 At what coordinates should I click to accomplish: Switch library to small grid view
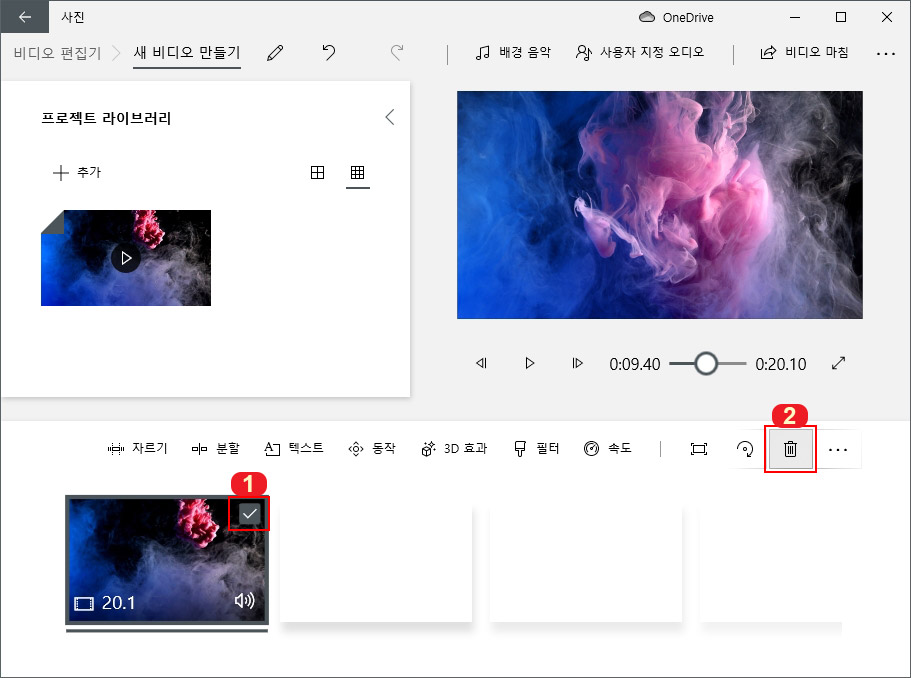click(357, 173)
